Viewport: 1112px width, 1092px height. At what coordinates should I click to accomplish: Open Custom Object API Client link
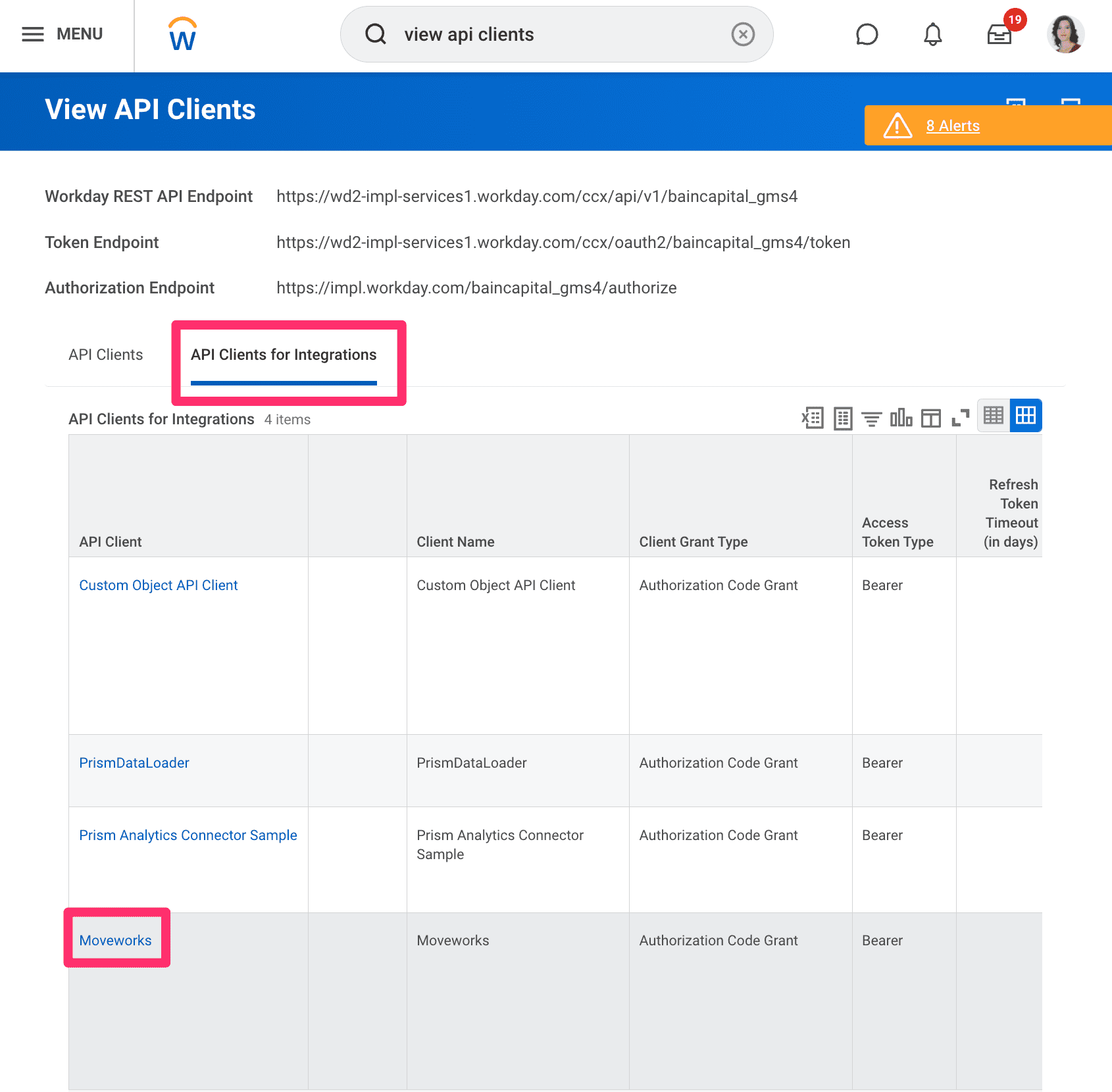pos(159,585)
